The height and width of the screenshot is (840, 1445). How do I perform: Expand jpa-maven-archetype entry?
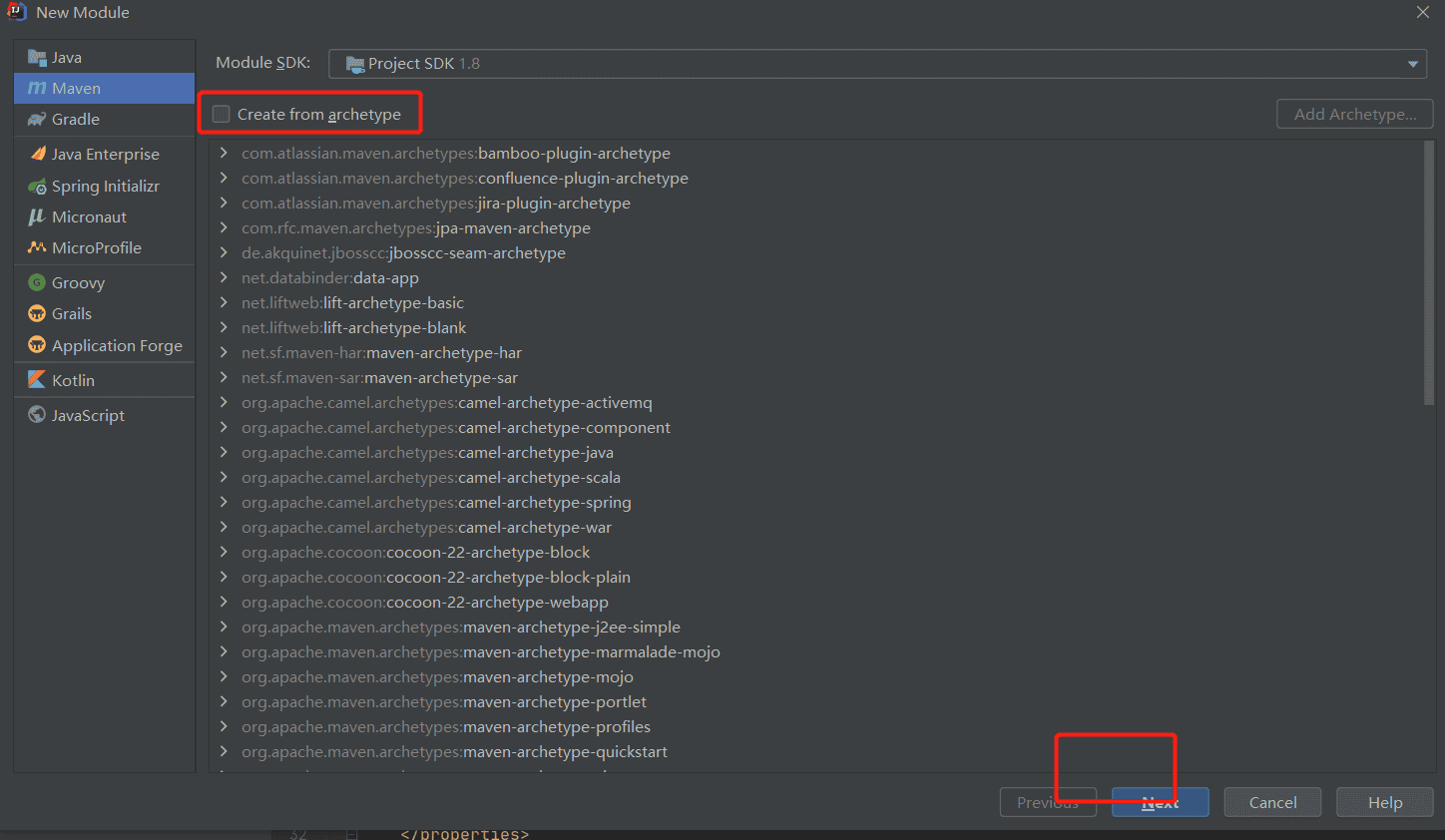tap(224, 227)
